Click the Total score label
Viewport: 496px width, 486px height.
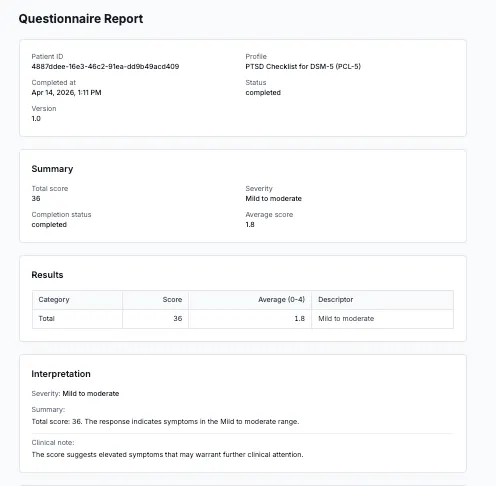pos(50,188)
